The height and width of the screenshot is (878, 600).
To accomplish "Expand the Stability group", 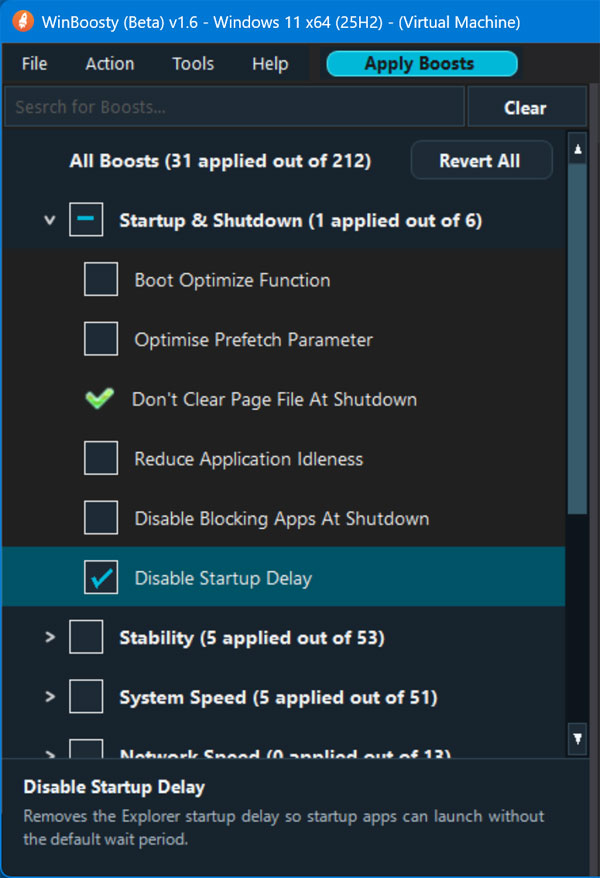I will 50,637.
